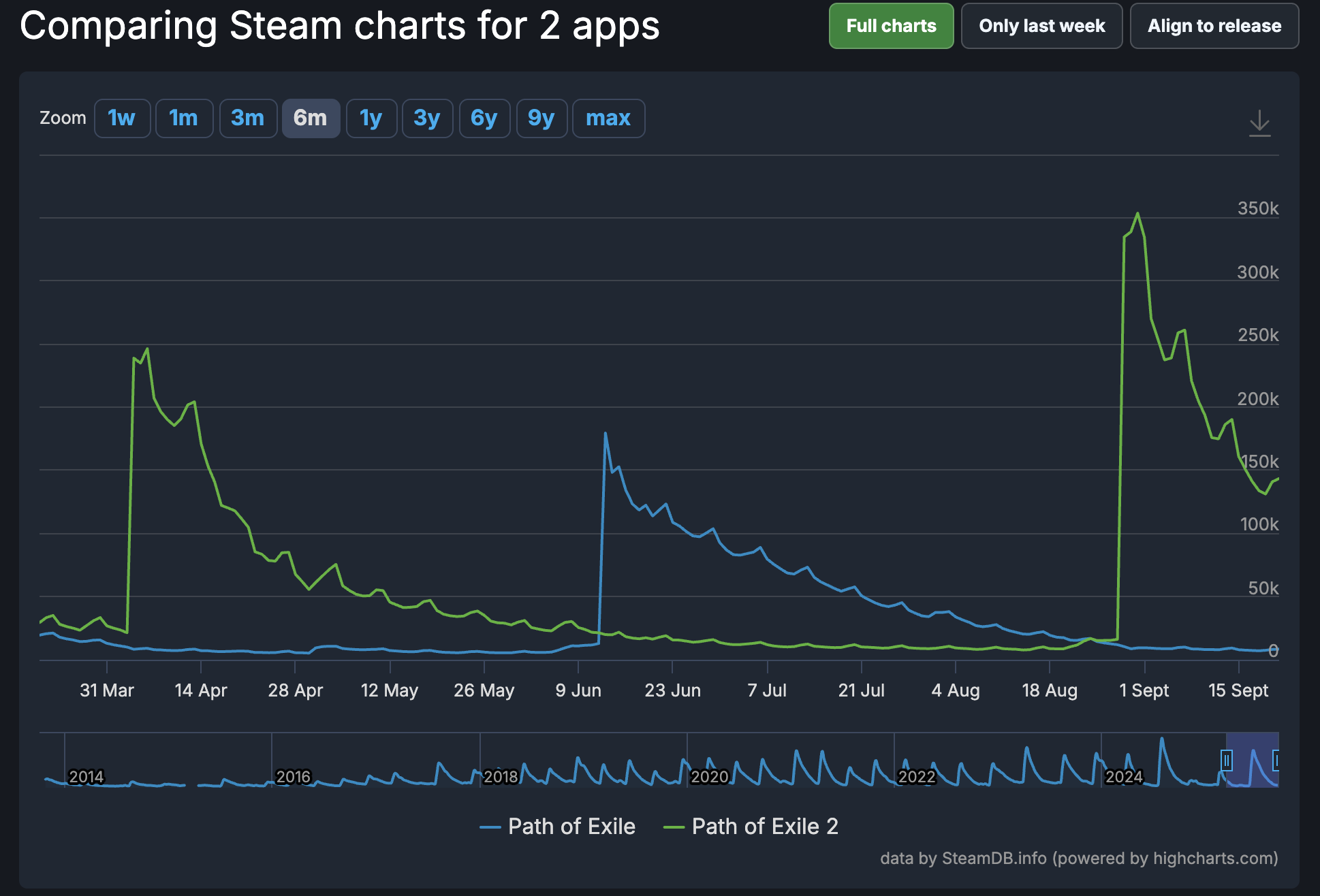Click the Zoom label text
Screen dimensions: 1320x896
[x=63, y=118]
